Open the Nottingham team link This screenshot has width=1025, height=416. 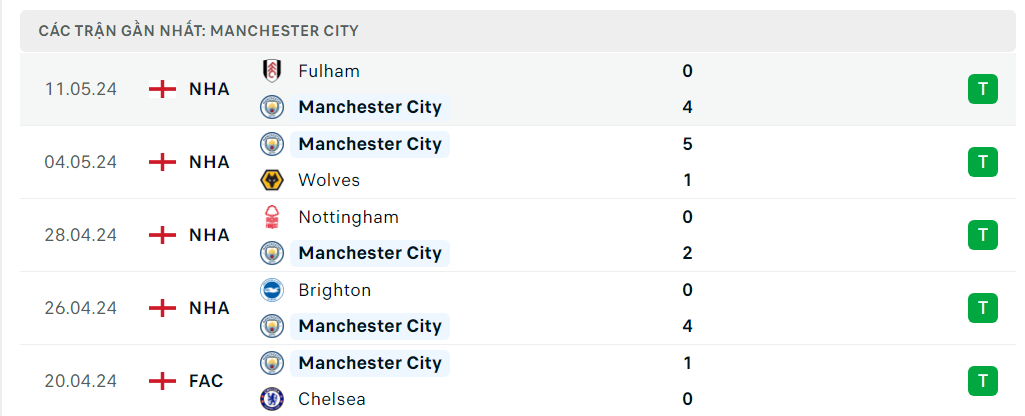tap(348, 217)
